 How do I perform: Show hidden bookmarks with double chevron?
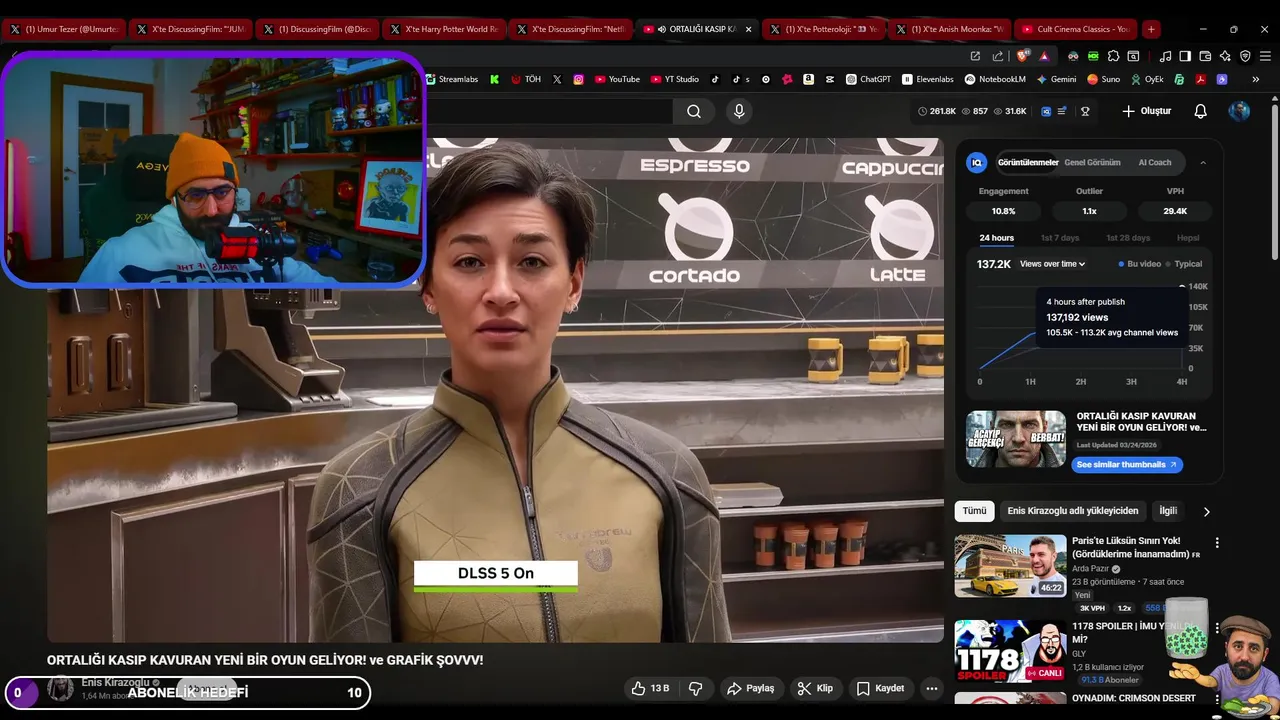pyautogui.click(x=1256, y=79)
